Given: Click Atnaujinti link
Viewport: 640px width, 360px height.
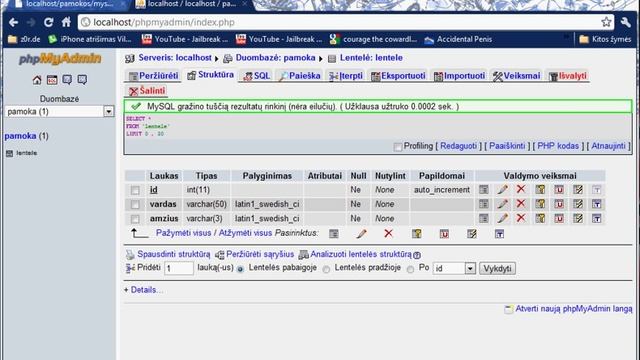Looking at the screenshot, I should click(608, 146).
